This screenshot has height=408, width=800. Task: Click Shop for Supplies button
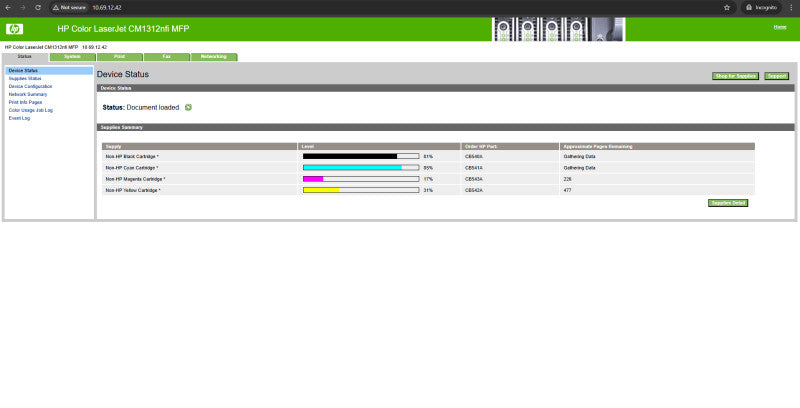(735, 76)
